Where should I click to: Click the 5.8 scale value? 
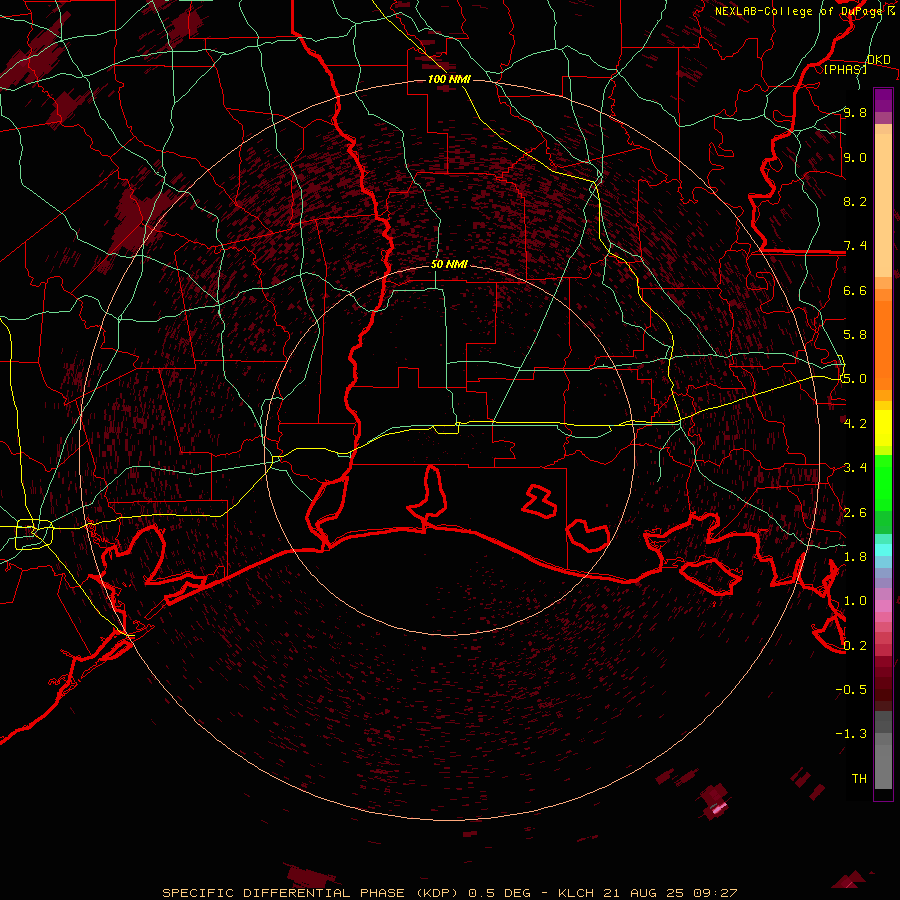tap(855, 335)
